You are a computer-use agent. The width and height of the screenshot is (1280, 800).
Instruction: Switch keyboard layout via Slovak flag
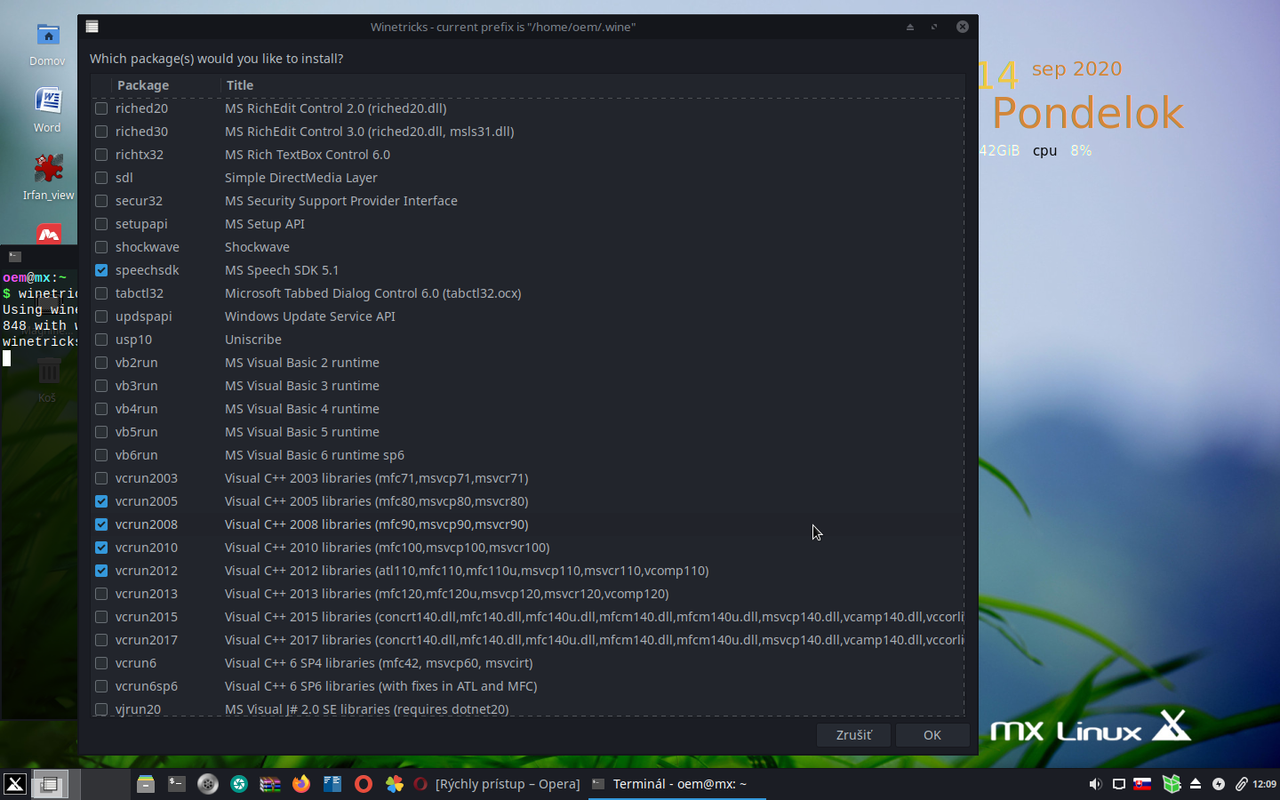coord(1142,784)
